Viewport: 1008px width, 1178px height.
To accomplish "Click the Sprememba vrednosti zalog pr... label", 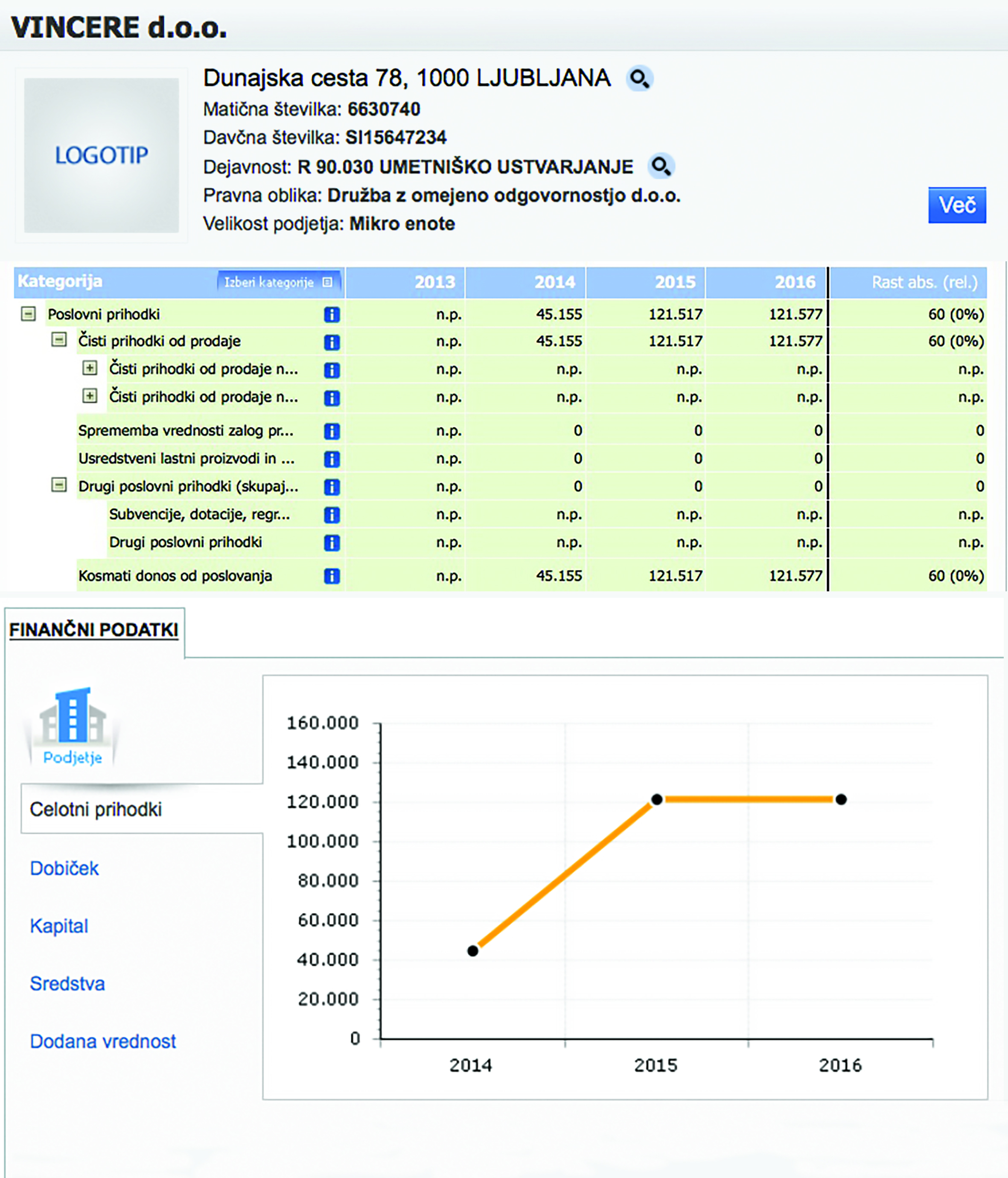I will click(x=186, y=430).
